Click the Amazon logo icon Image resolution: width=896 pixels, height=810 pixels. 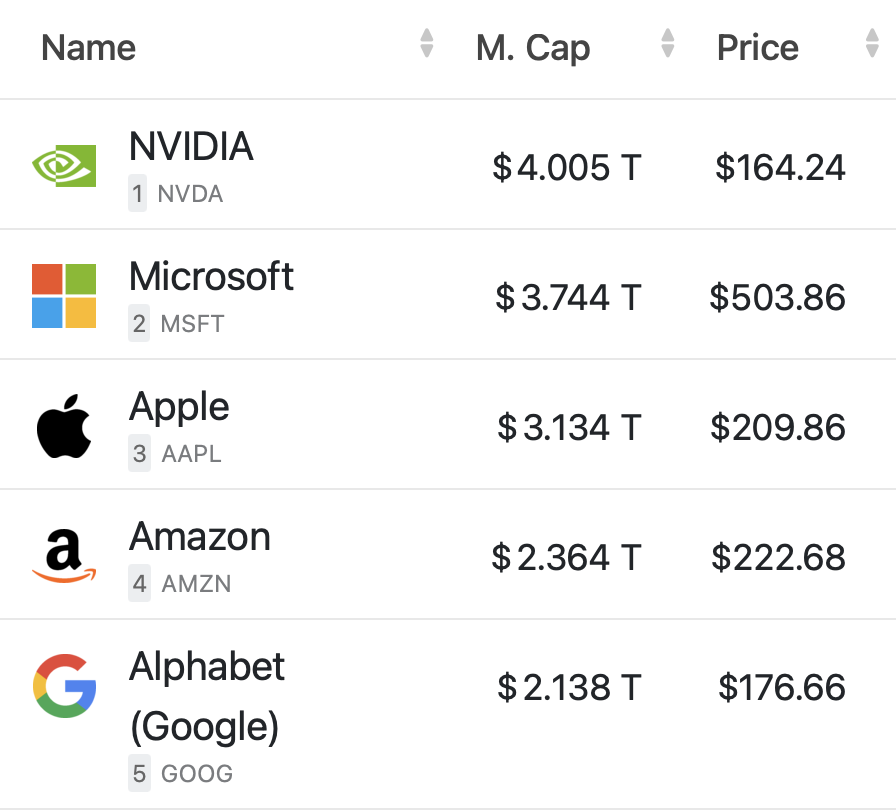[64, 556]
